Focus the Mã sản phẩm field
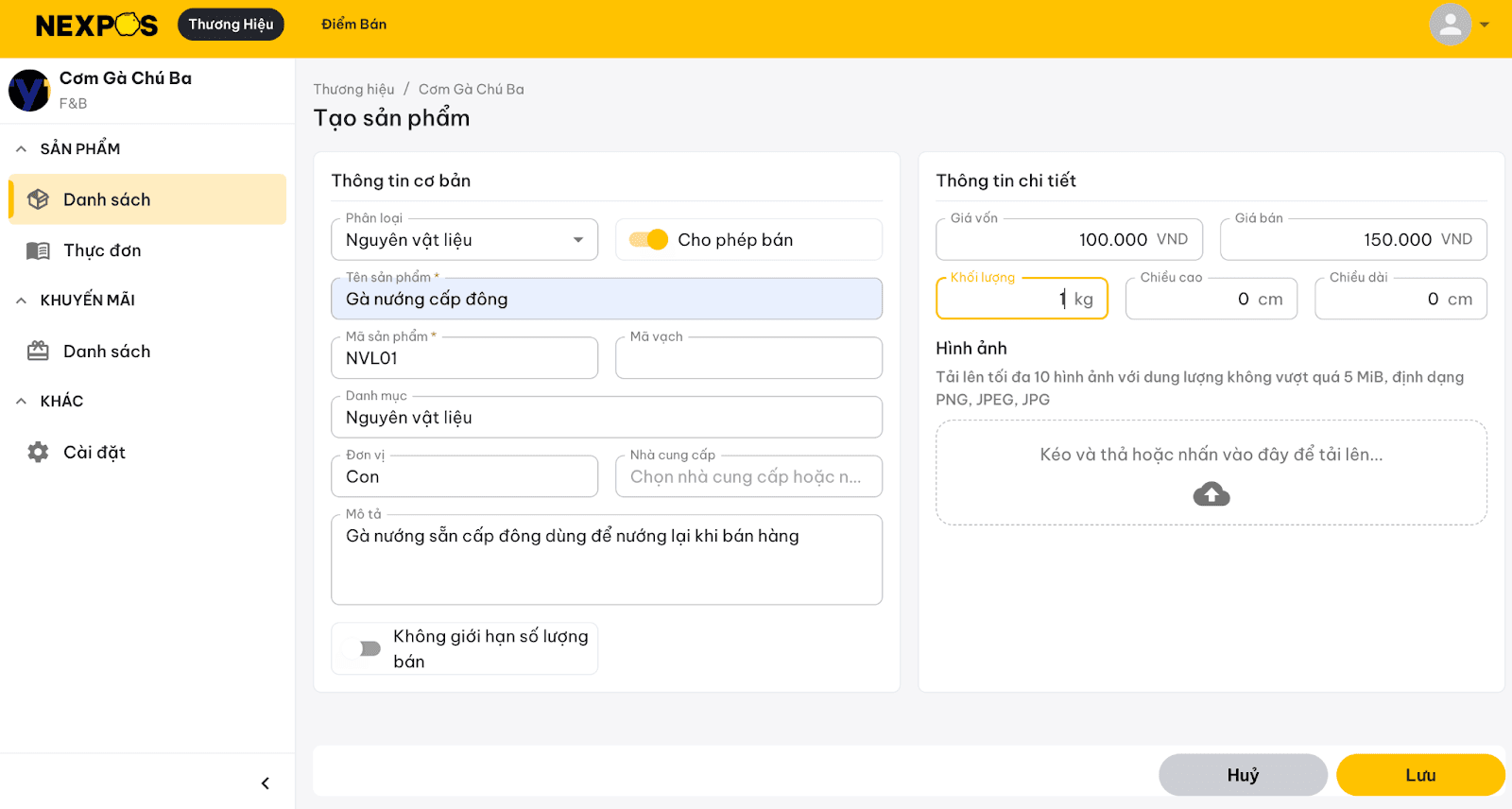1512x809 pixels. point(464,358)
